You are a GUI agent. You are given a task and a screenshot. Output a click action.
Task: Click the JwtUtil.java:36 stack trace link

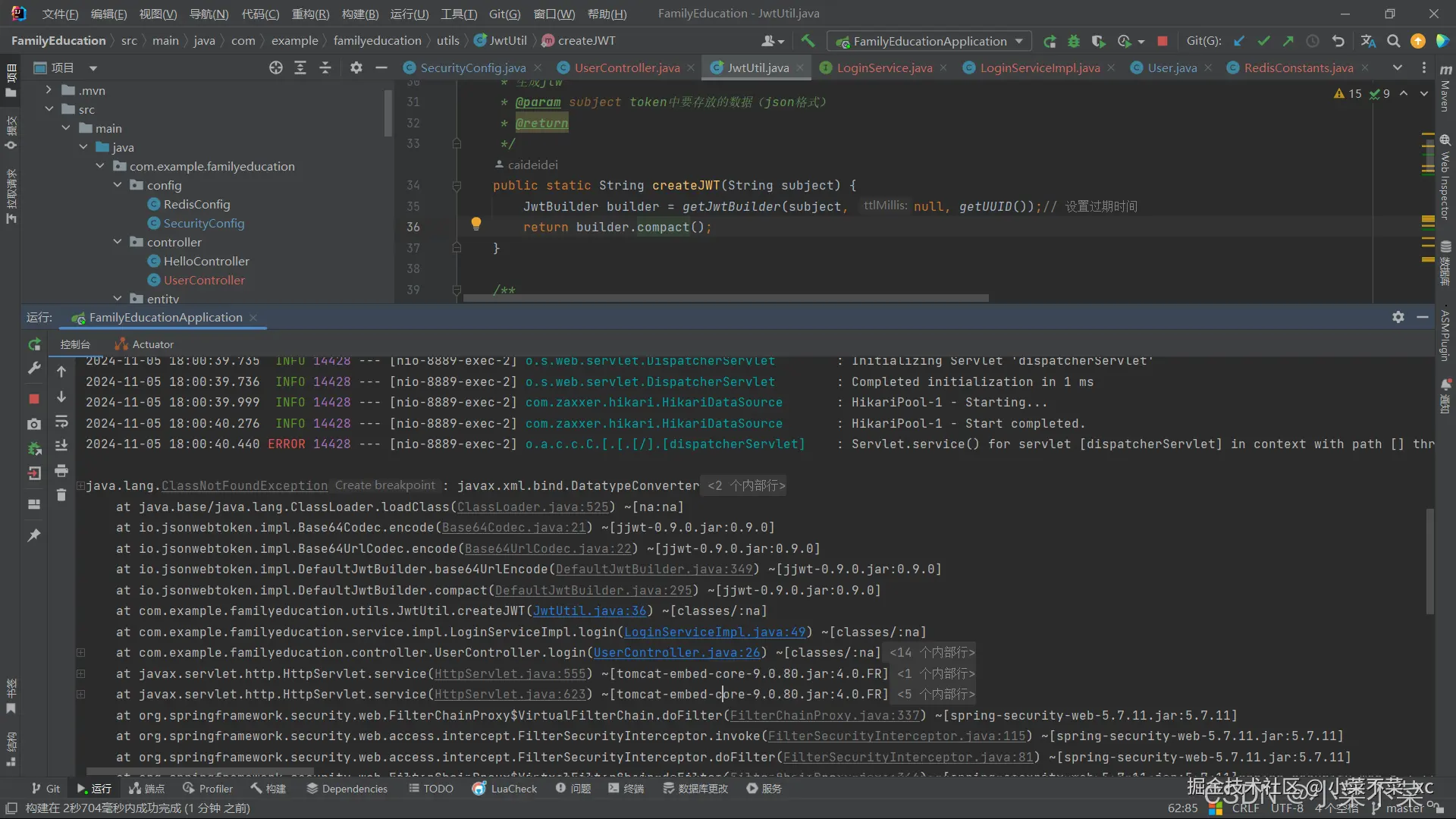(589, 611)
